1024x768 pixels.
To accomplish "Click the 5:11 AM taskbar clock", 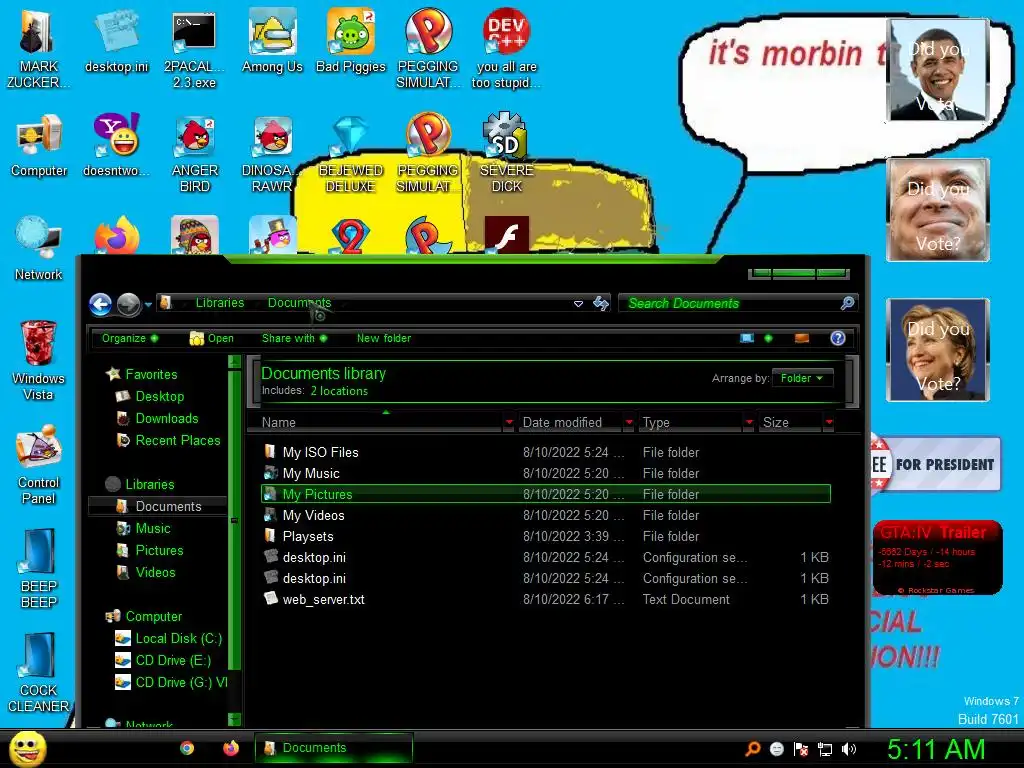I will coord(936,749).
